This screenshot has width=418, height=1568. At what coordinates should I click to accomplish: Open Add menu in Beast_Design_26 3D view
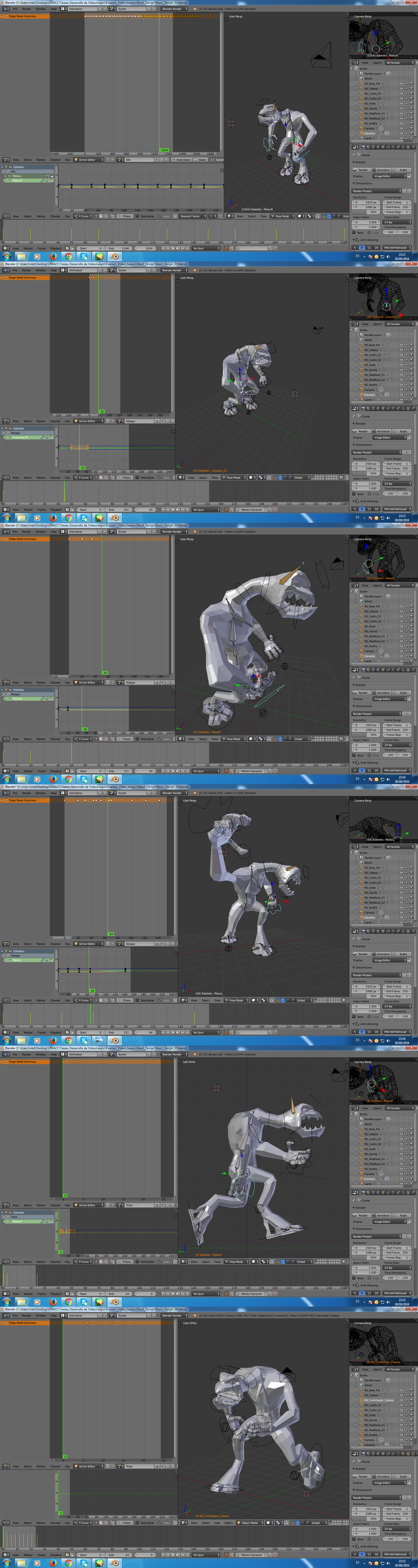[217, 1523]
